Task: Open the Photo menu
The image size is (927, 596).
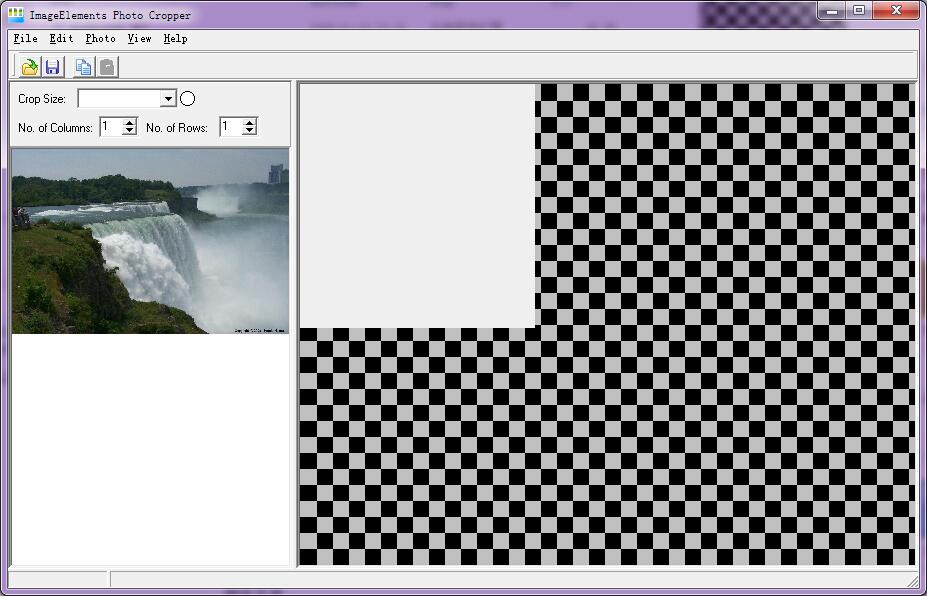Action: 100,38
